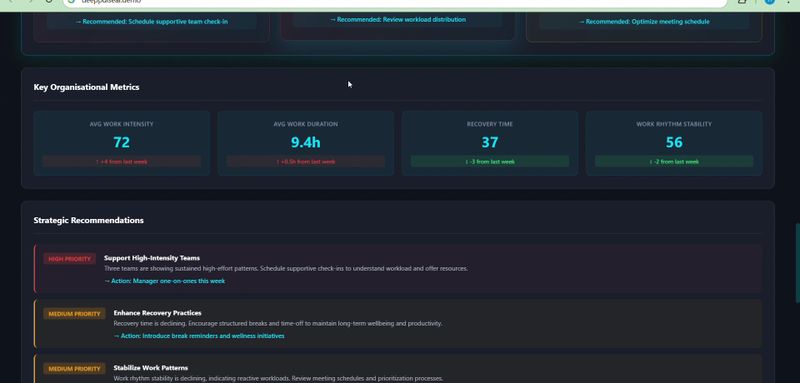This screenshot has height=383, width=800.
Task: Click the 'Work rhythm stability is declining' description
Action: (278, 378)
